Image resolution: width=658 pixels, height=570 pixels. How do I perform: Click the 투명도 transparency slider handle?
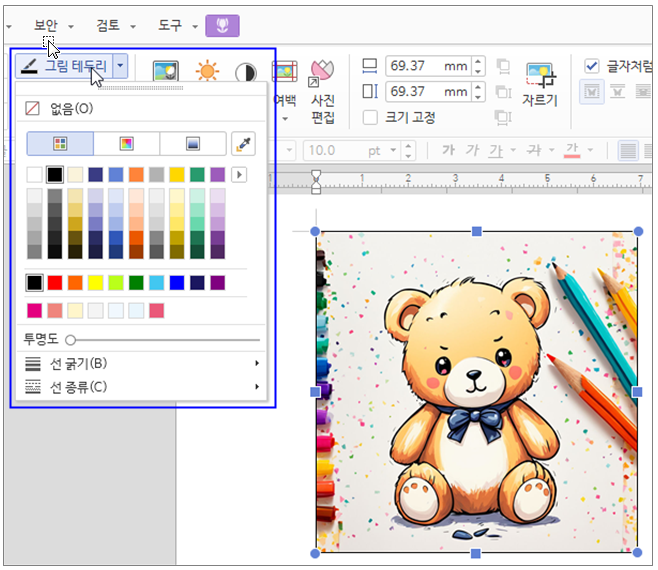coord(70,340)
